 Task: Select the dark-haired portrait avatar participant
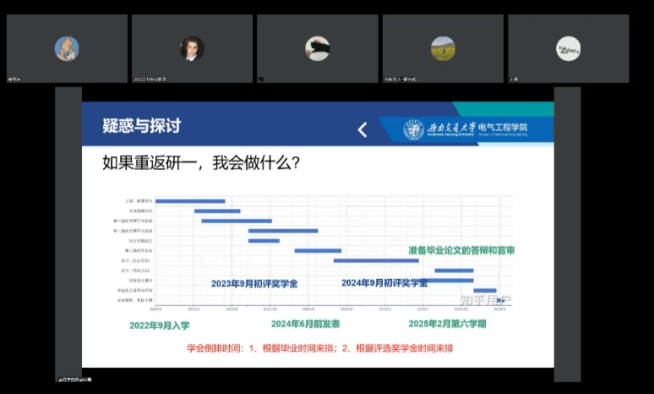coord(192,48)
